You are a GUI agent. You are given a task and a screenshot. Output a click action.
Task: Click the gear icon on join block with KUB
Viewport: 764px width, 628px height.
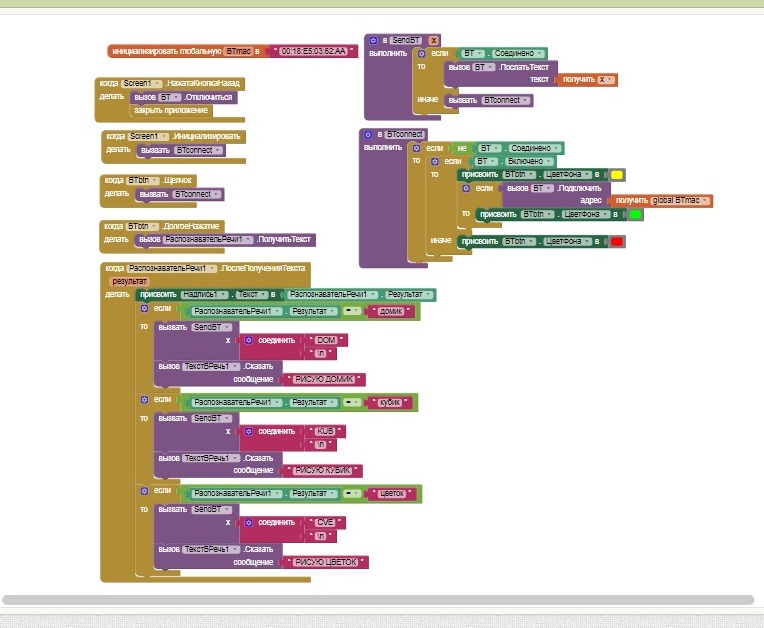click(x=249, y=431)
